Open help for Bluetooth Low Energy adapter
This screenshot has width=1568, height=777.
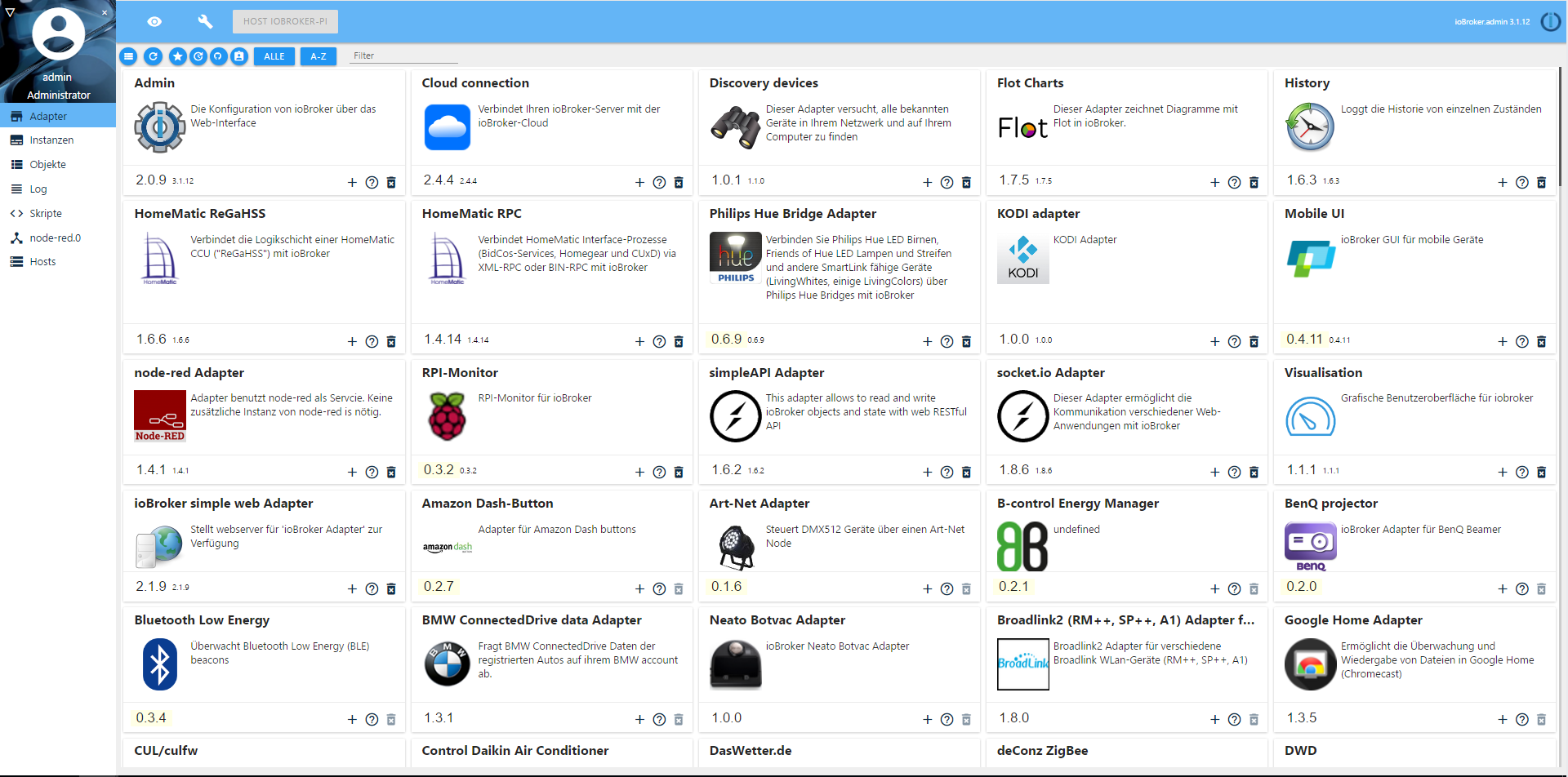[x=372, y=719]
